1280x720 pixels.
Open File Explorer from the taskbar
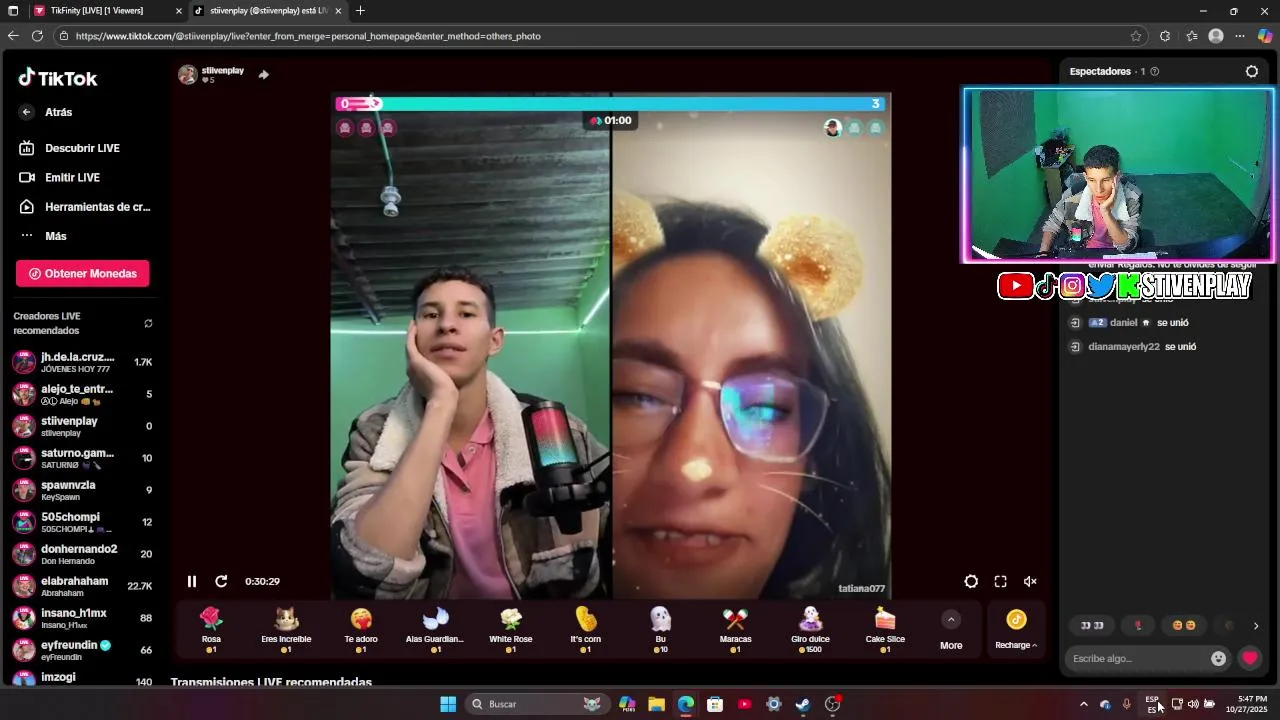(x=656, y=704)
